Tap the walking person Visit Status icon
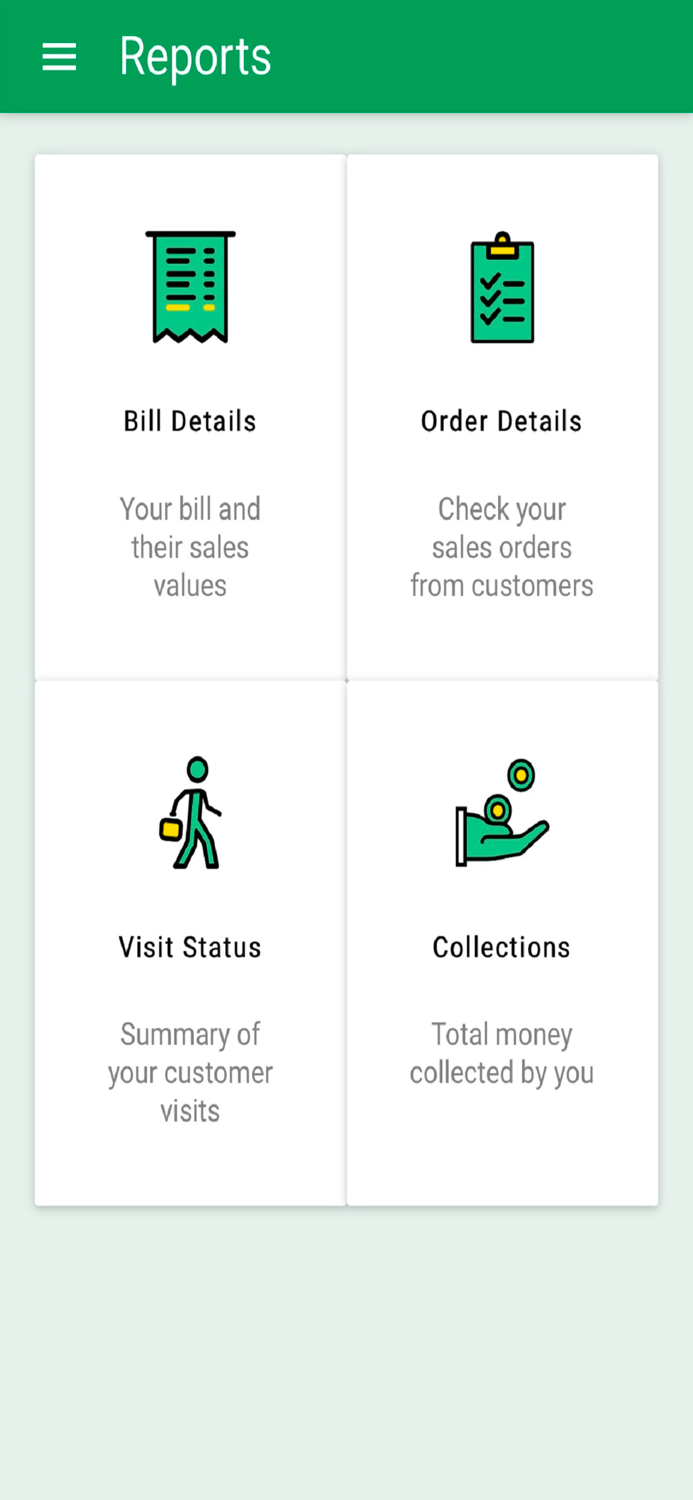The height and width of the screenshot is (1500, 693). tap(190, 812)
